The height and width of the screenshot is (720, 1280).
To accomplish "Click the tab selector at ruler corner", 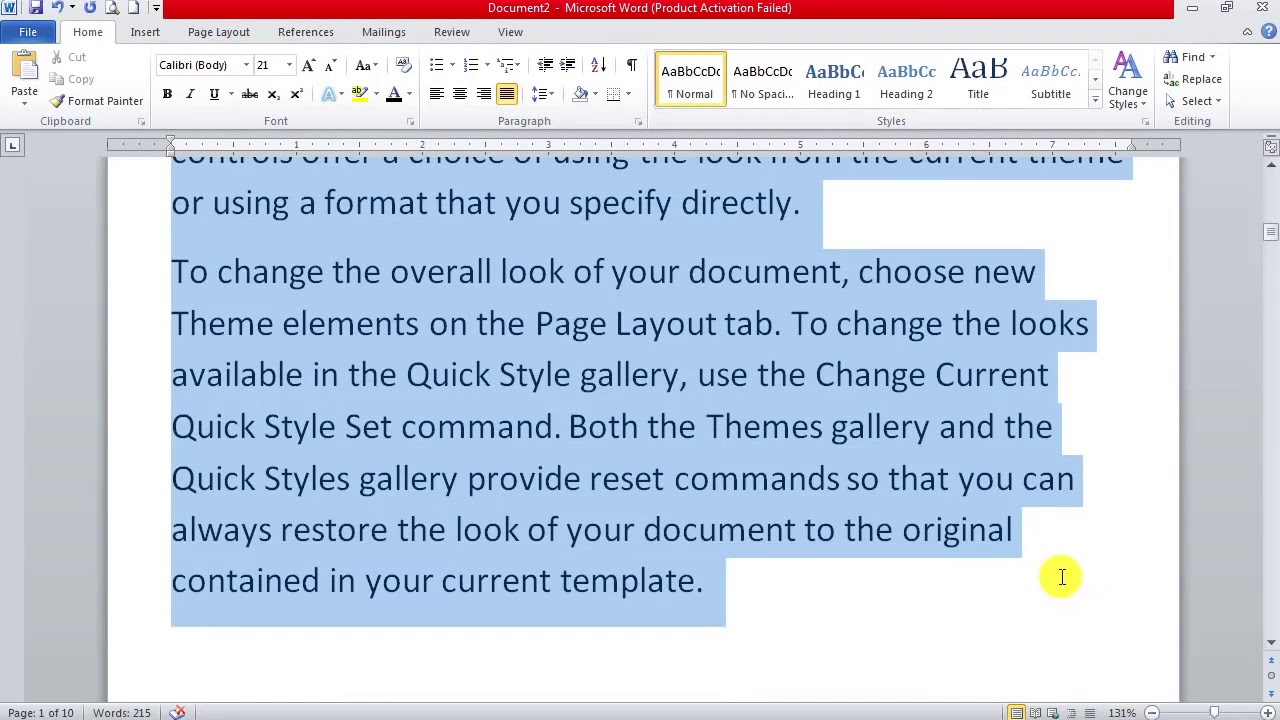I will tap(12, 145).
